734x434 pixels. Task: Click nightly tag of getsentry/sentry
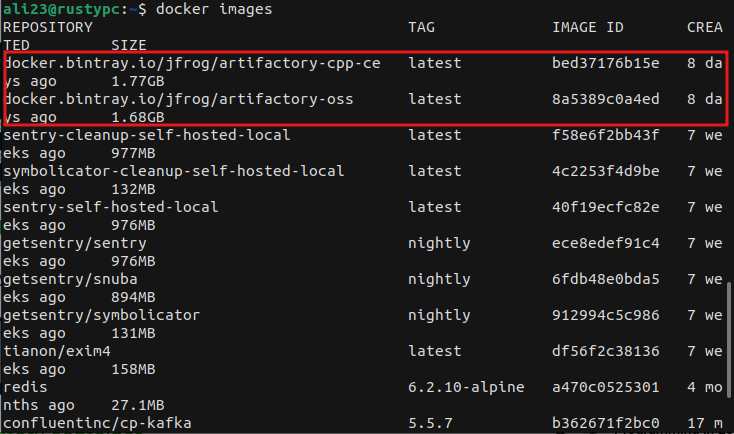(439, 243)
